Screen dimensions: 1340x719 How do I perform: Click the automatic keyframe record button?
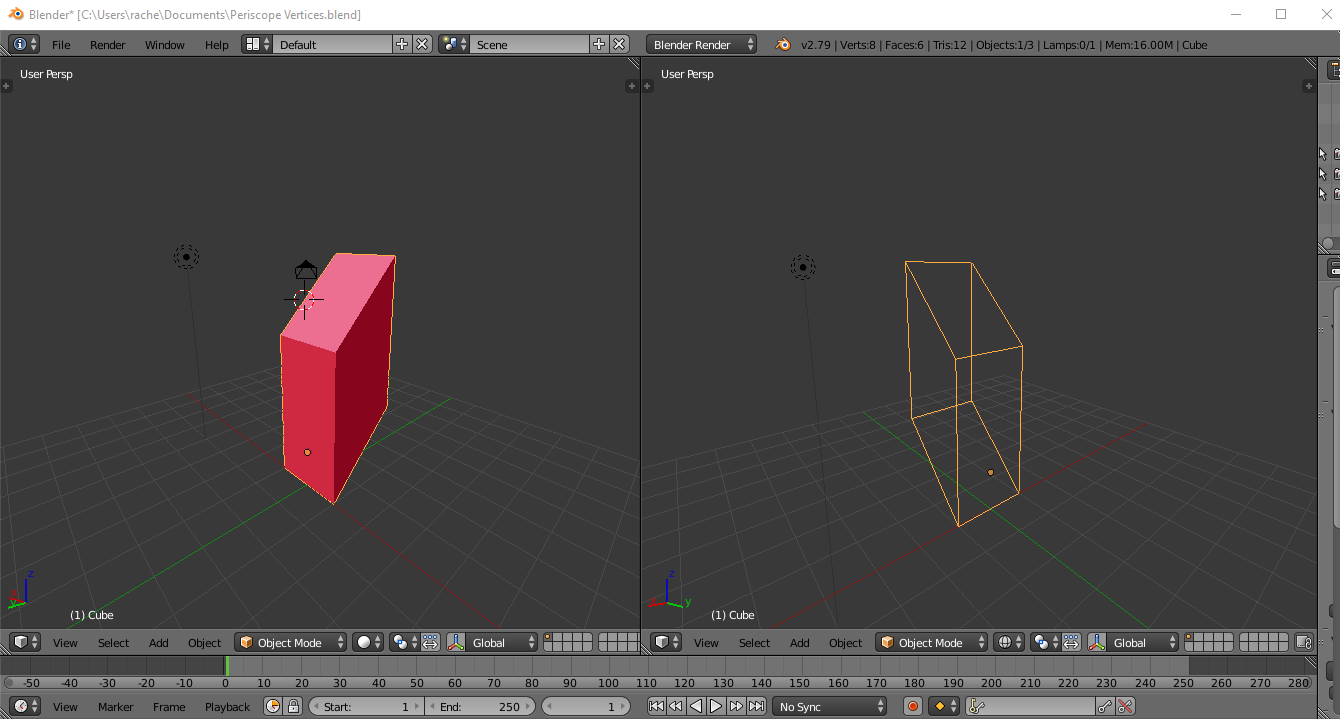coord(912,706)
